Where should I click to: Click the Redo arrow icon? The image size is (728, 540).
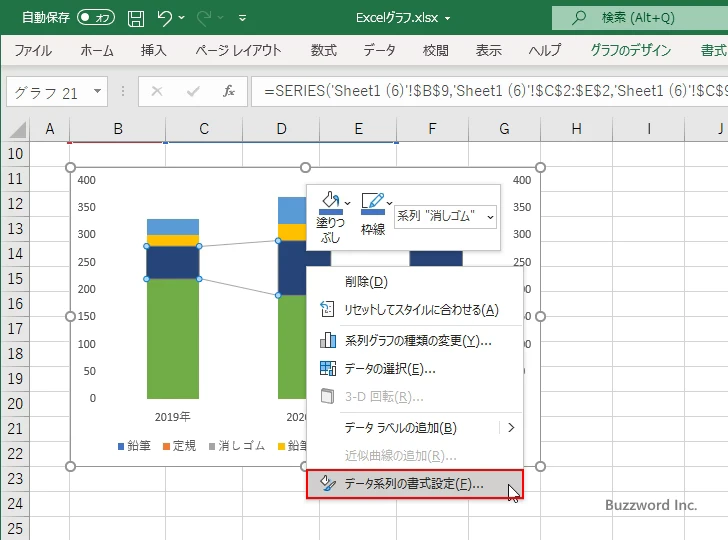204,18
